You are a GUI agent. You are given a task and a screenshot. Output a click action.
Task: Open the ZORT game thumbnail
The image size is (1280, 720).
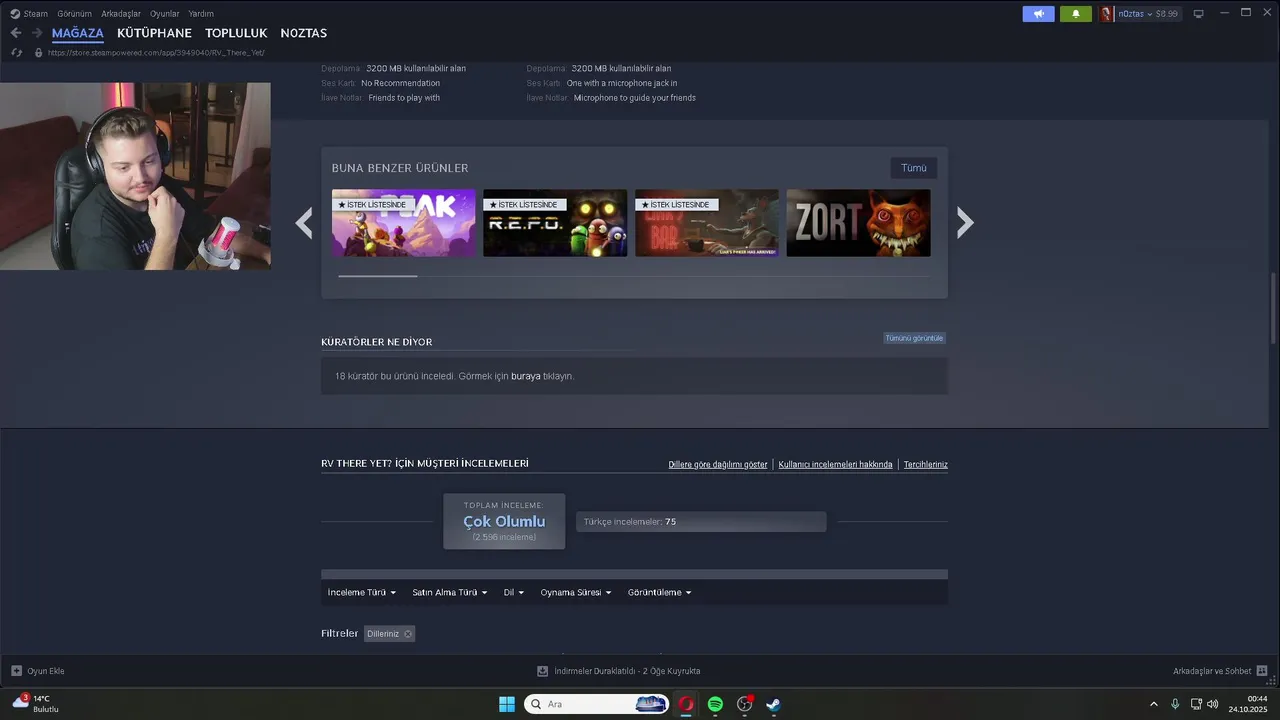tap(859, 223)
